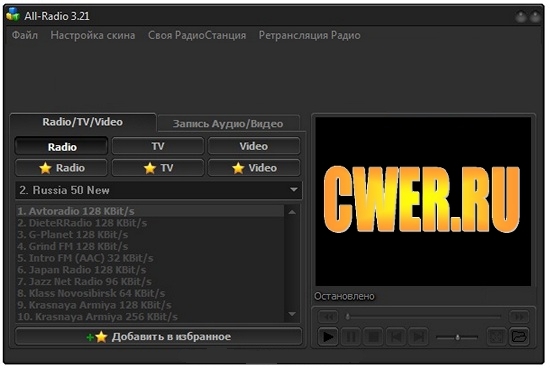Toggle fullscreen video mode button
550x368 pixels.
496,337
